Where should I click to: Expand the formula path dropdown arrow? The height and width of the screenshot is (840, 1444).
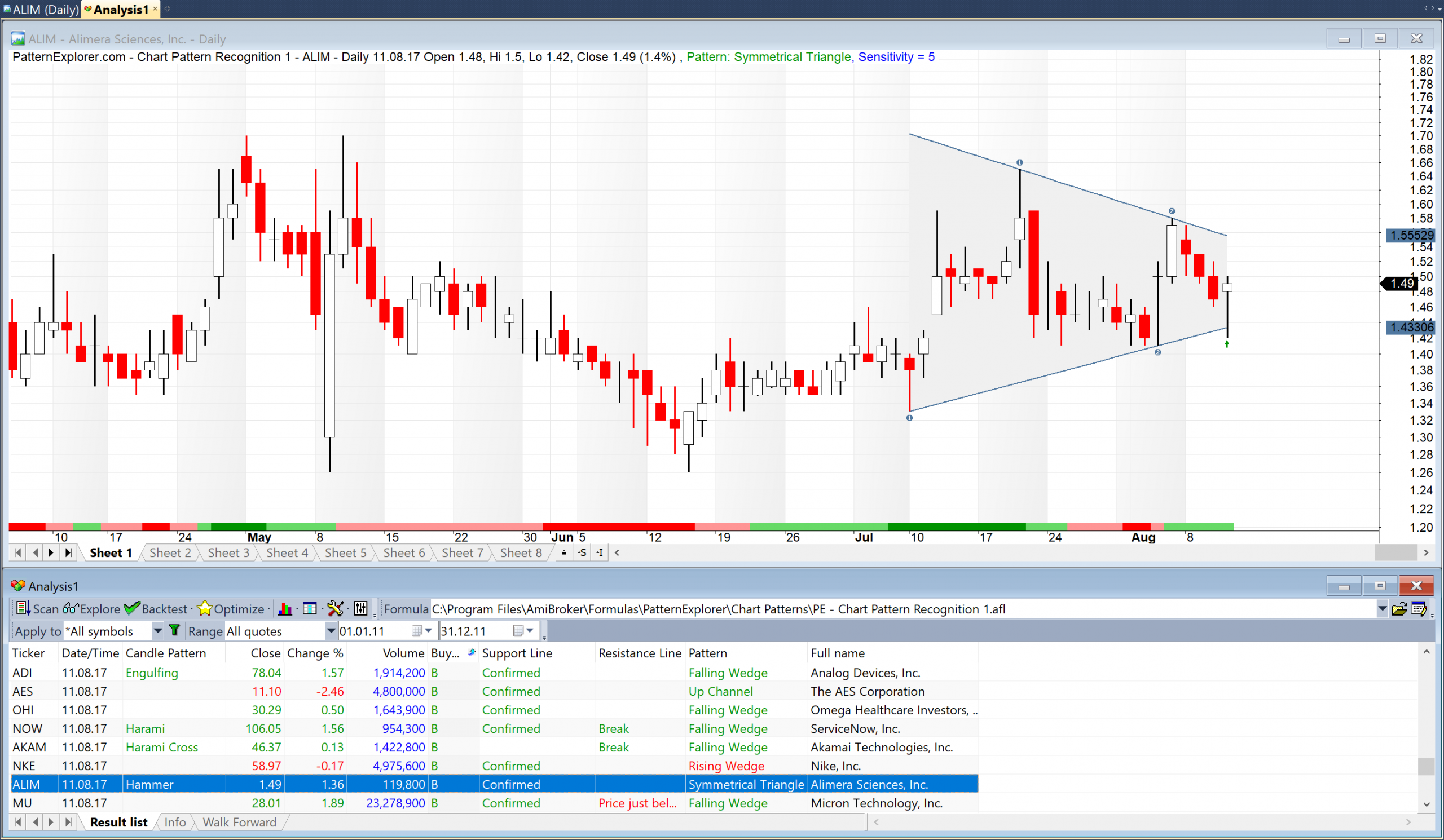(x=1382, y=609)
